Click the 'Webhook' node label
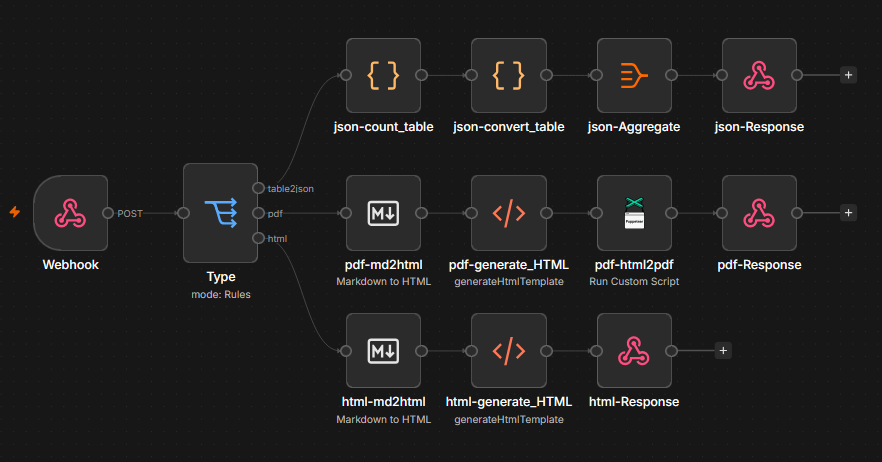Image resolution: width=882 pixels, height=462 pixels. click(70, 264)
